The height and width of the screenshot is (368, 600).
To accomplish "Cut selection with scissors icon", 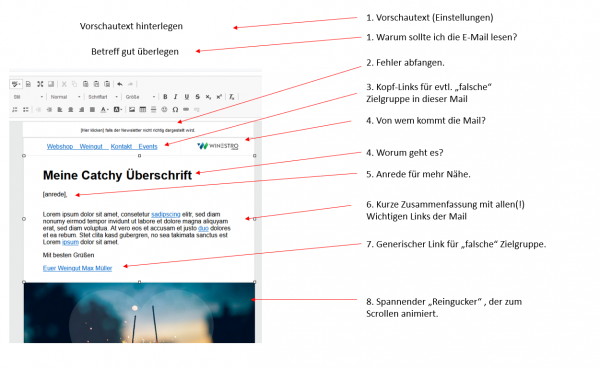I will (64, 84).
